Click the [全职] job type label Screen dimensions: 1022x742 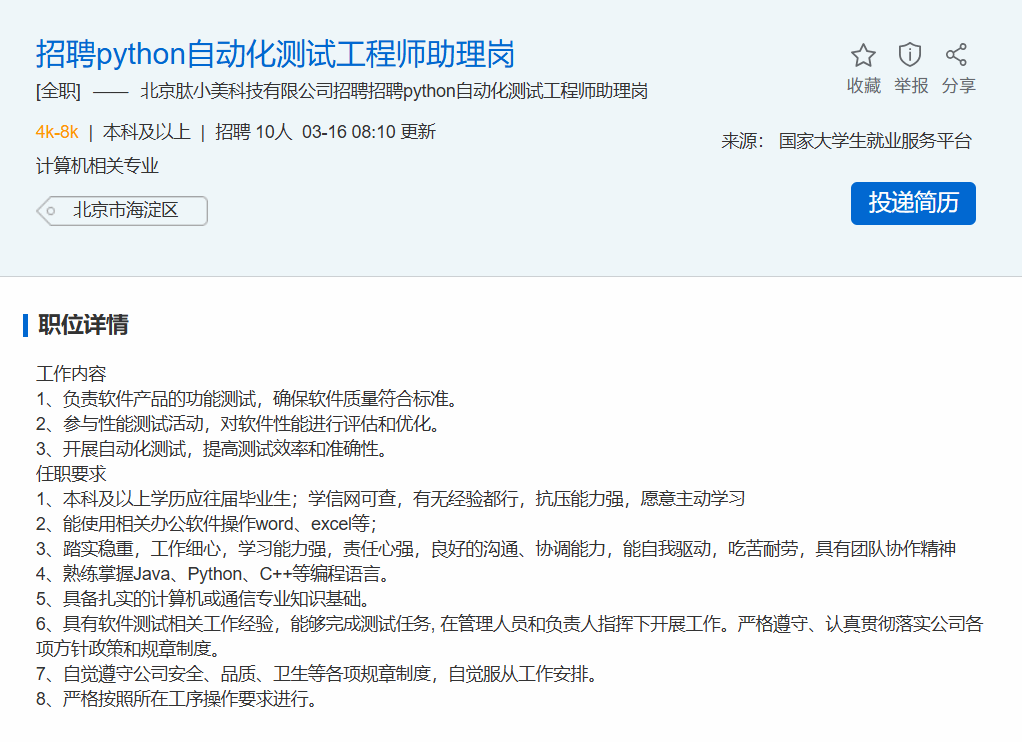58,92
